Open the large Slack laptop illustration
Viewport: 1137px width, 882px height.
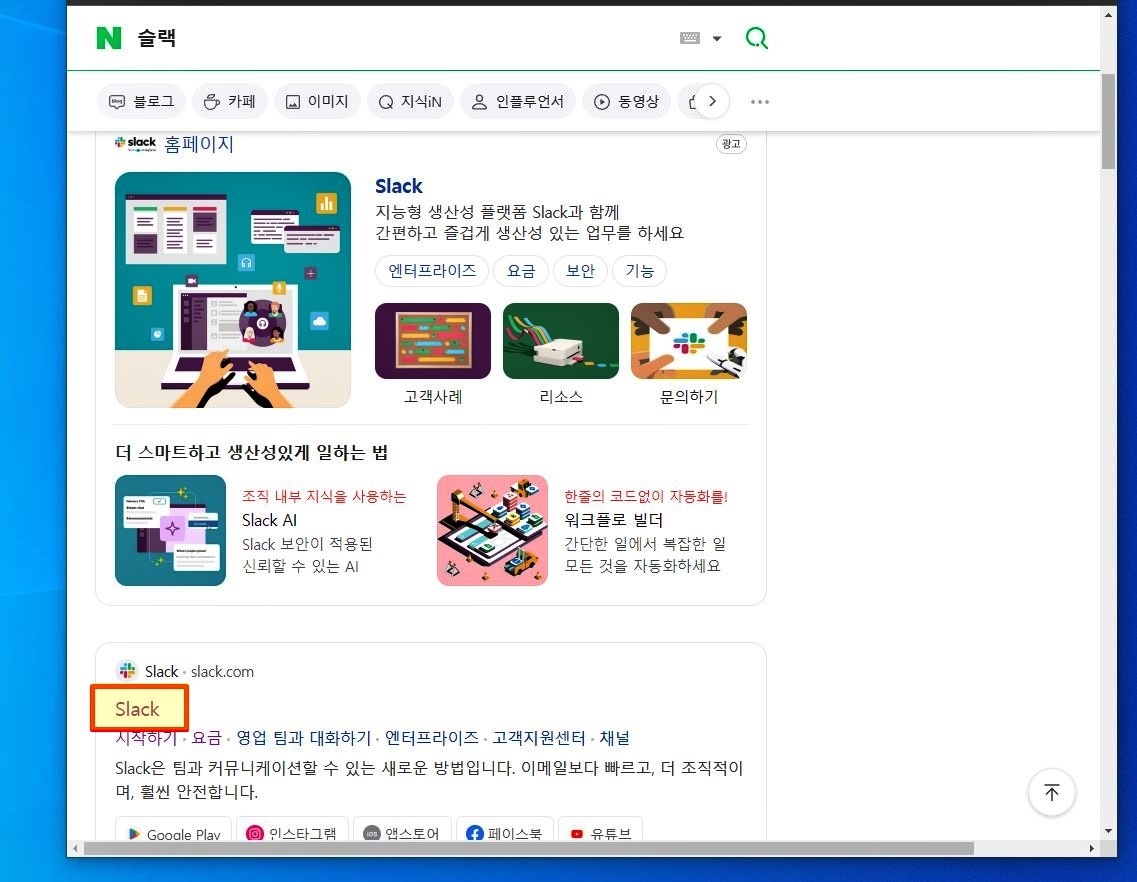click(233, 289)
